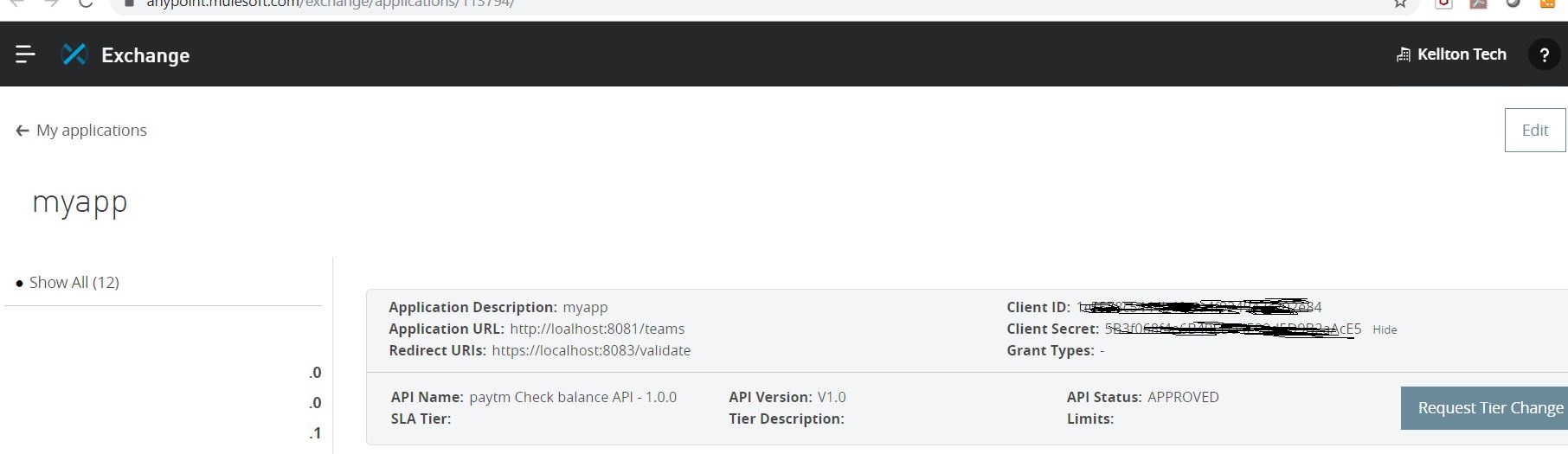Click the Kellton Tech building icon
1568x454 pixels.
1403,54
